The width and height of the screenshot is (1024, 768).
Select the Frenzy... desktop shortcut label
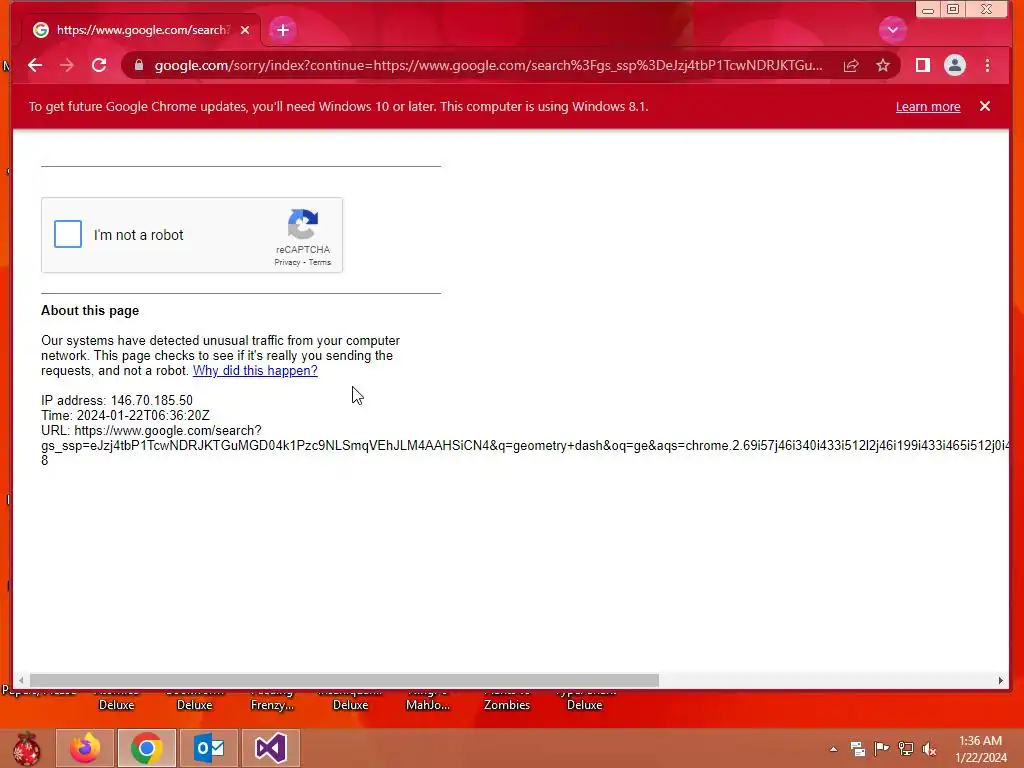[x=272, y=705]
